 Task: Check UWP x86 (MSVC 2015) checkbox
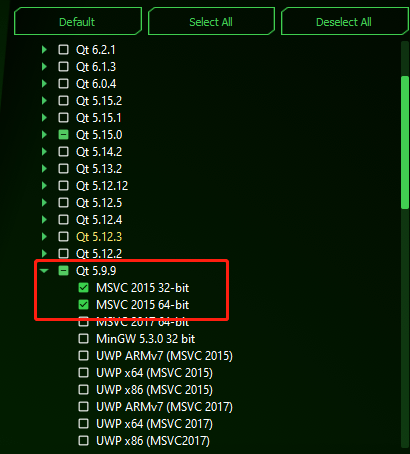click(x=83, y=390)
